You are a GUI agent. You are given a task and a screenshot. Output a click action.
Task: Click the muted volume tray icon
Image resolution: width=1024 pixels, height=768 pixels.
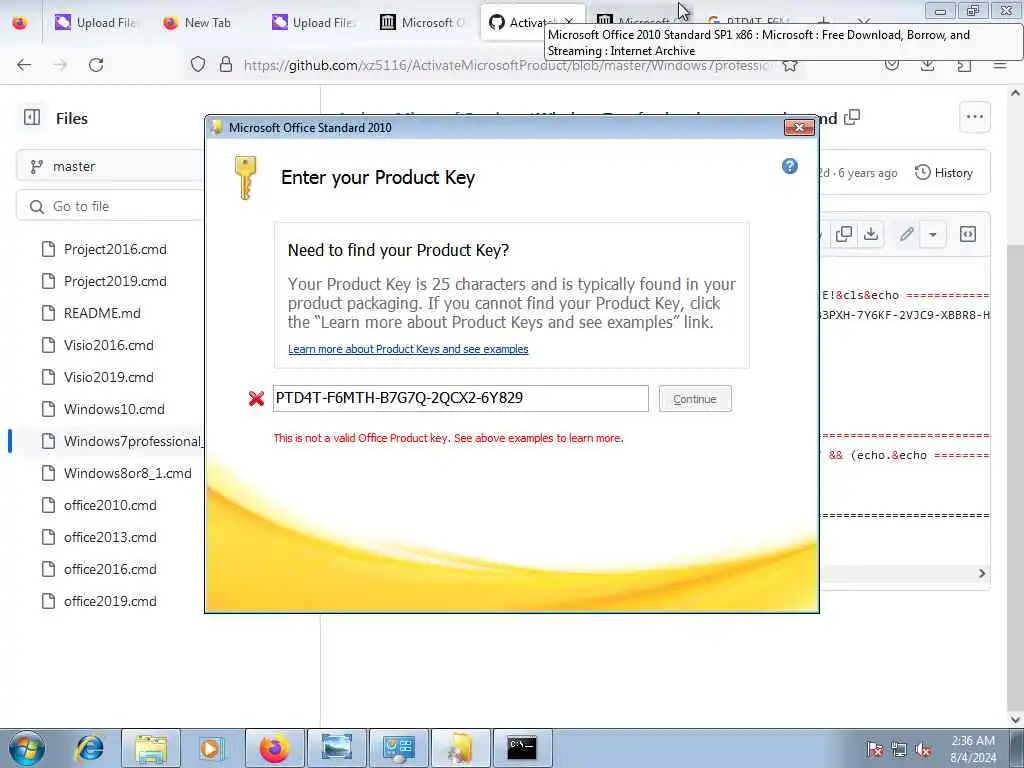pyautogui.click(x=923, y=750)
